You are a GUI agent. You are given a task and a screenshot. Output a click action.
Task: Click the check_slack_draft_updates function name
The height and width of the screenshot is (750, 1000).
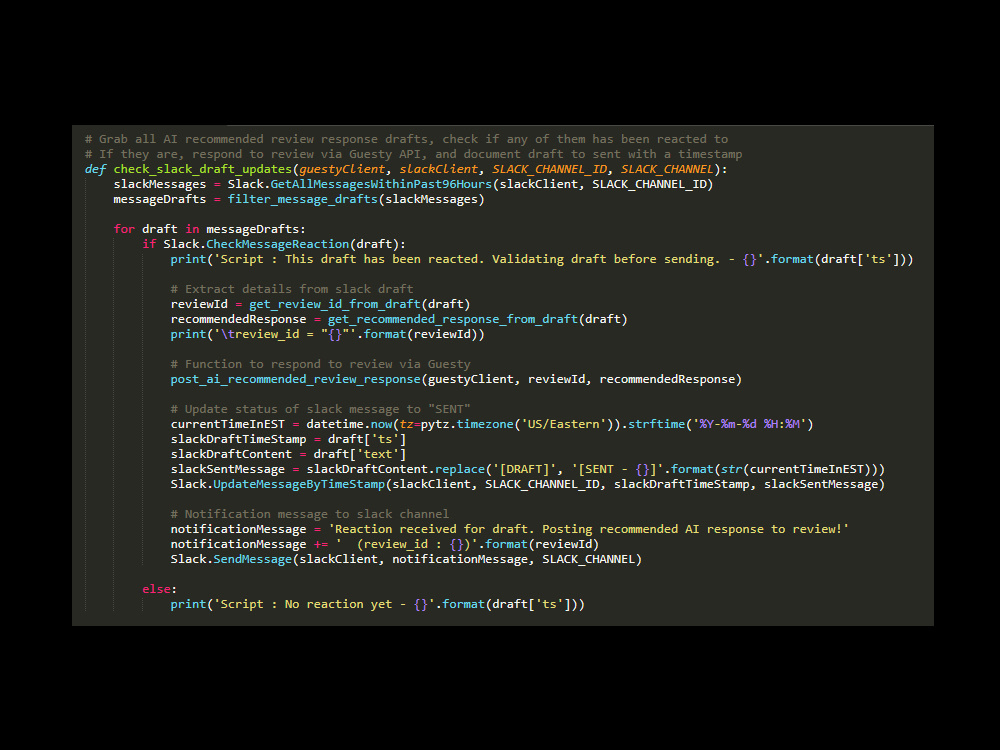[202, 169]
